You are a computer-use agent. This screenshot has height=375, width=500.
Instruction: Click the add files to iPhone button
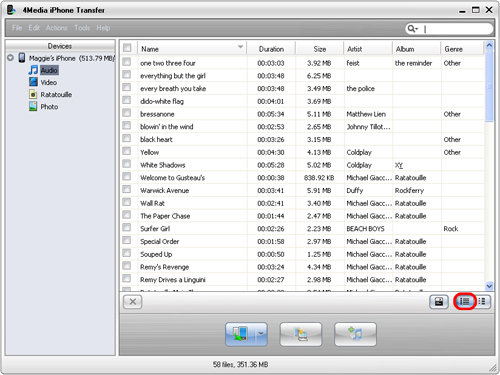pos(355,334)
